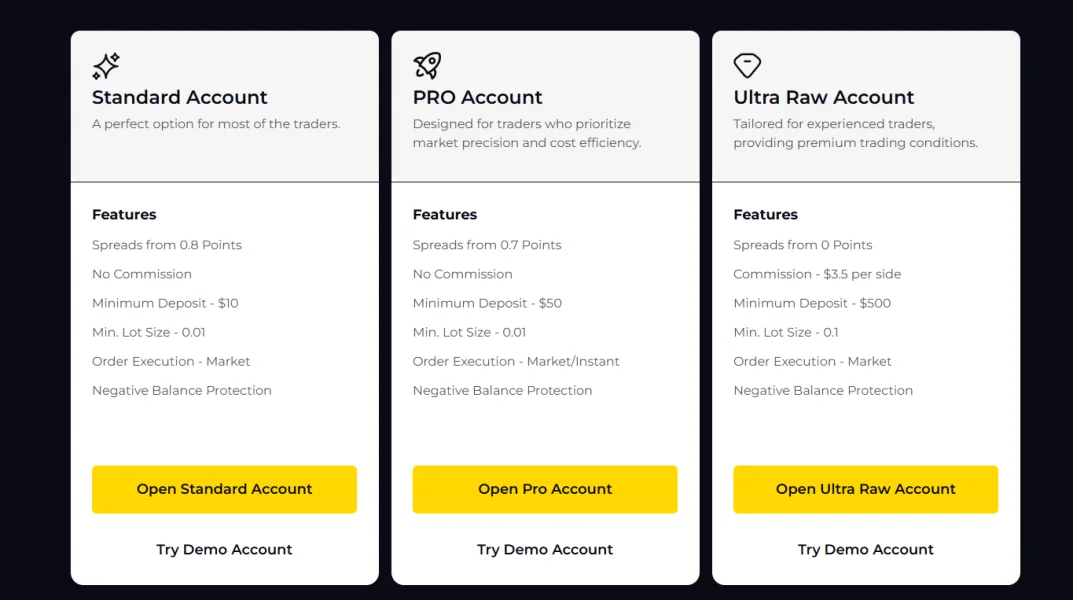The width and height of the screenshot is (1073, 600).
Task: Select the Ultra Raw Account heading
Action: (x=824, y=97)
